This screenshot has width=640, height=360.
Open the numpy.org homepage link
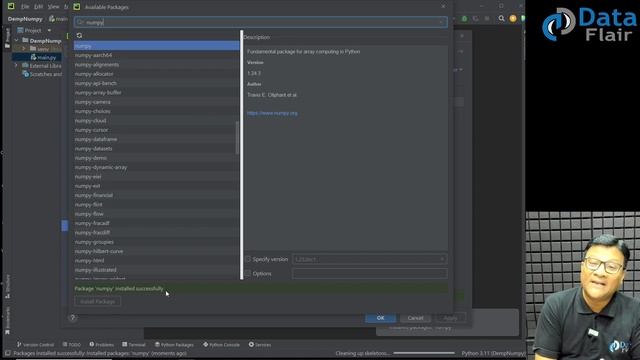272,113
